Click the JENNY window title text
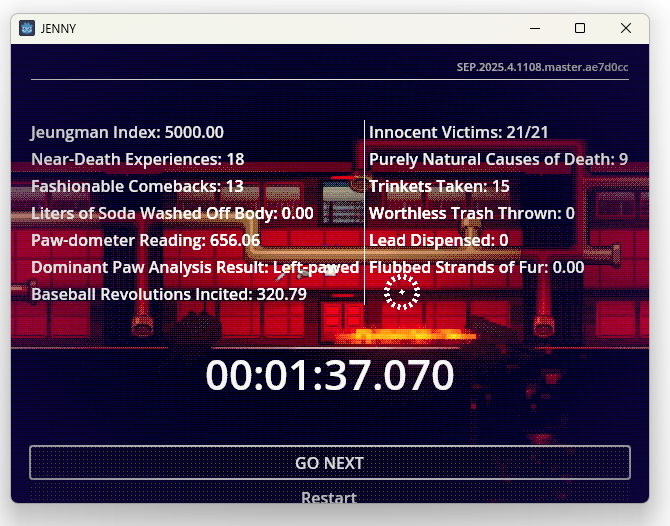 pyautogui.click(x=58, y=29)
